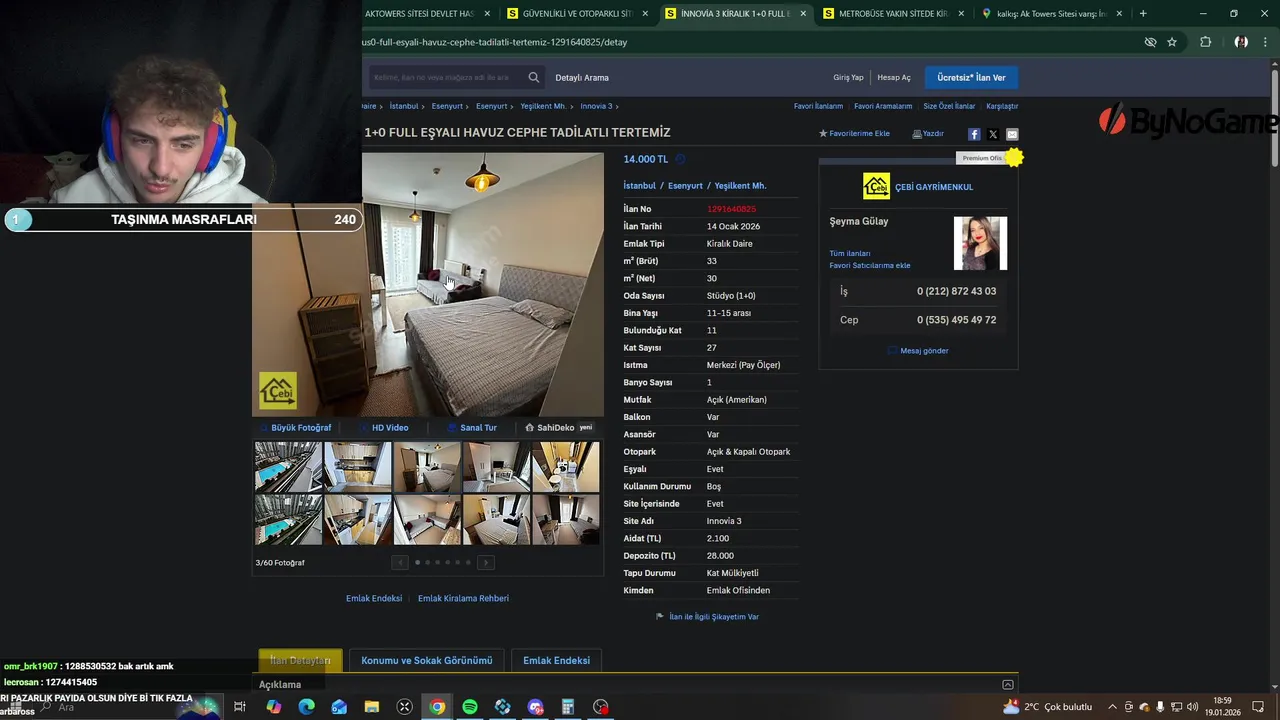Click Hesap Aç link
This screenshot has width=1280, height=720.
[x=894, y=77]
